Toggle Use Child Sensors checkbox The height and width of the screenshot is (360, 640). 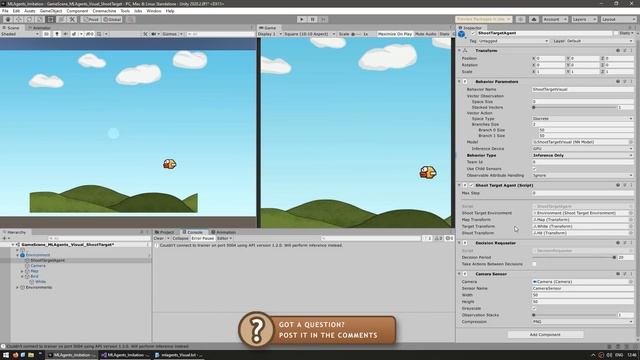534,169
